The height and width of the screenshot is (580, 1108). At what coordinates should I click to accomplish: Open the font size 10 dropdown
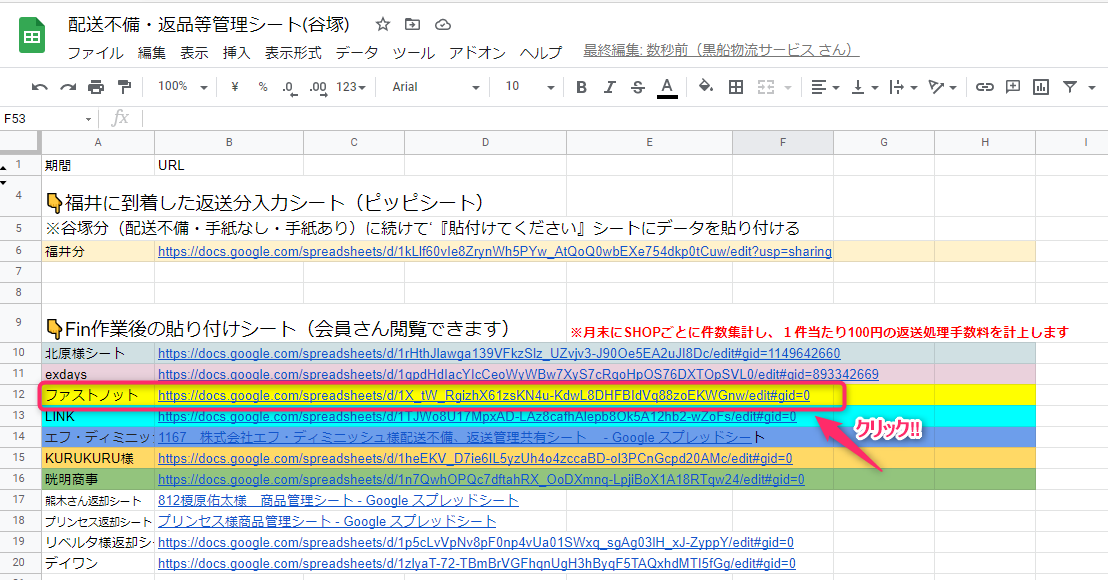point(529,87)
